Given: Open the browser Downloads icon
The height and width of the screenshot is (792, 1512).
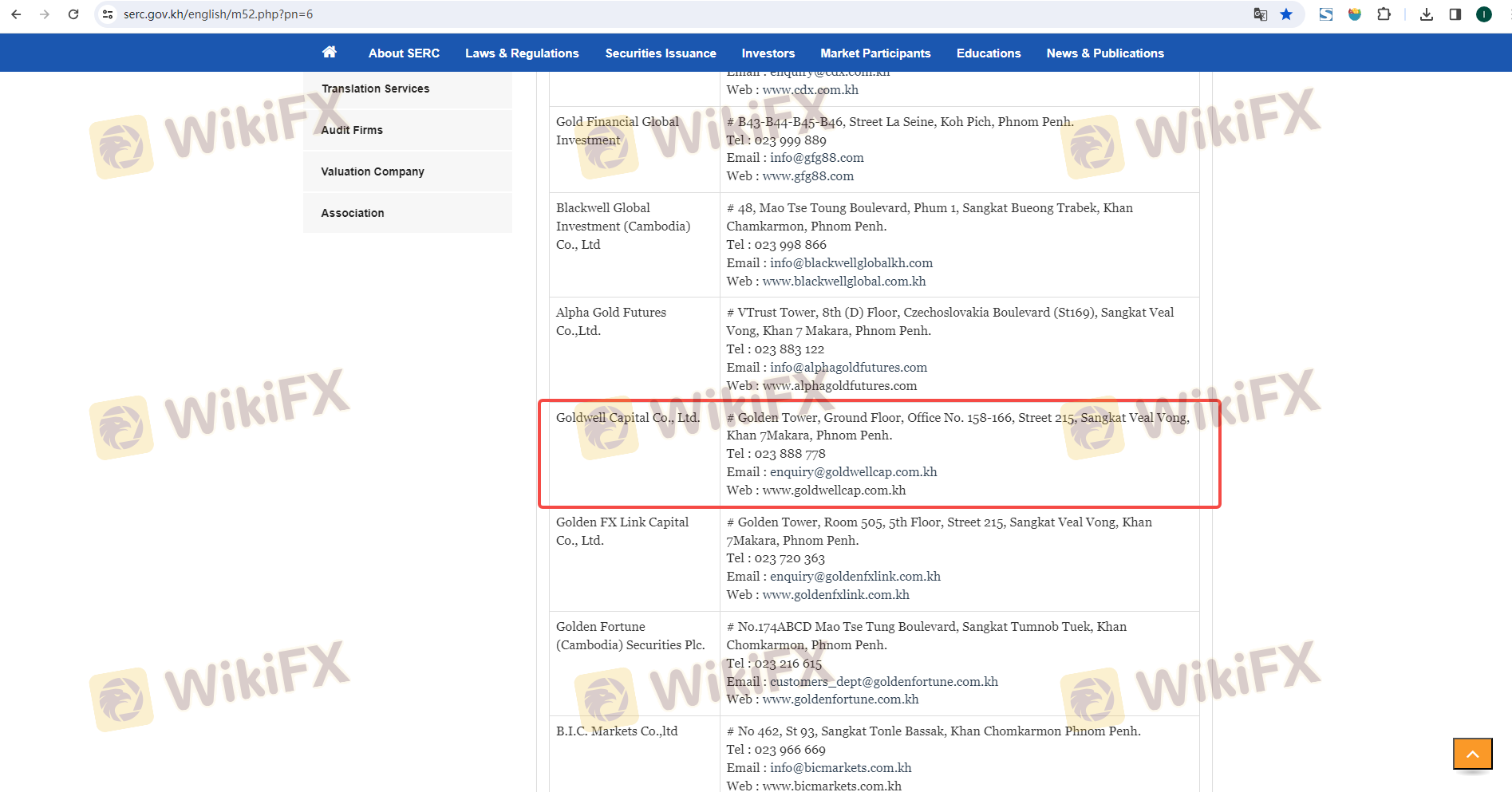Looking at the screenshot, I should click(x=1427, y=14).
